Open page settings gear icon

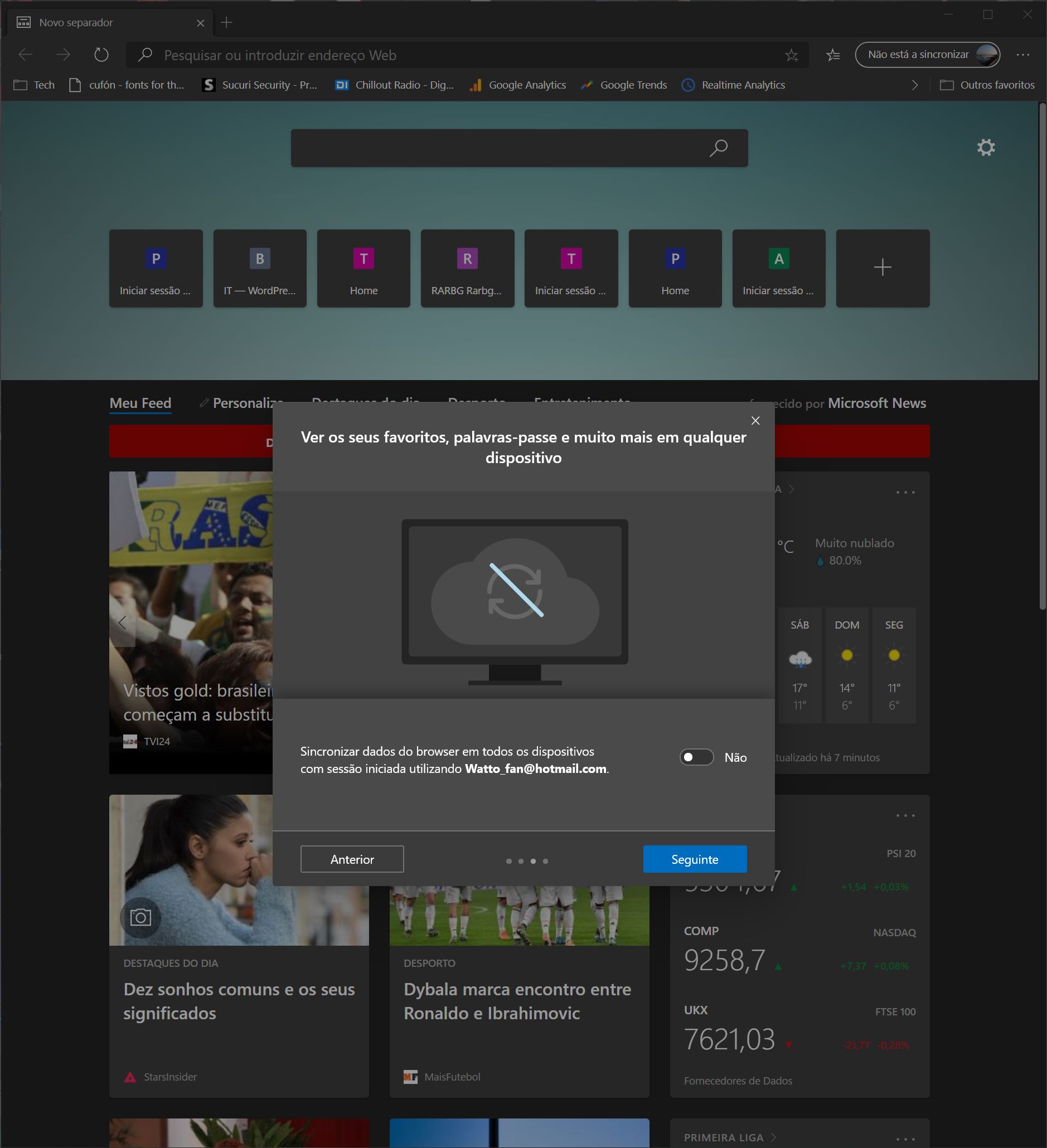click(986, 148)
